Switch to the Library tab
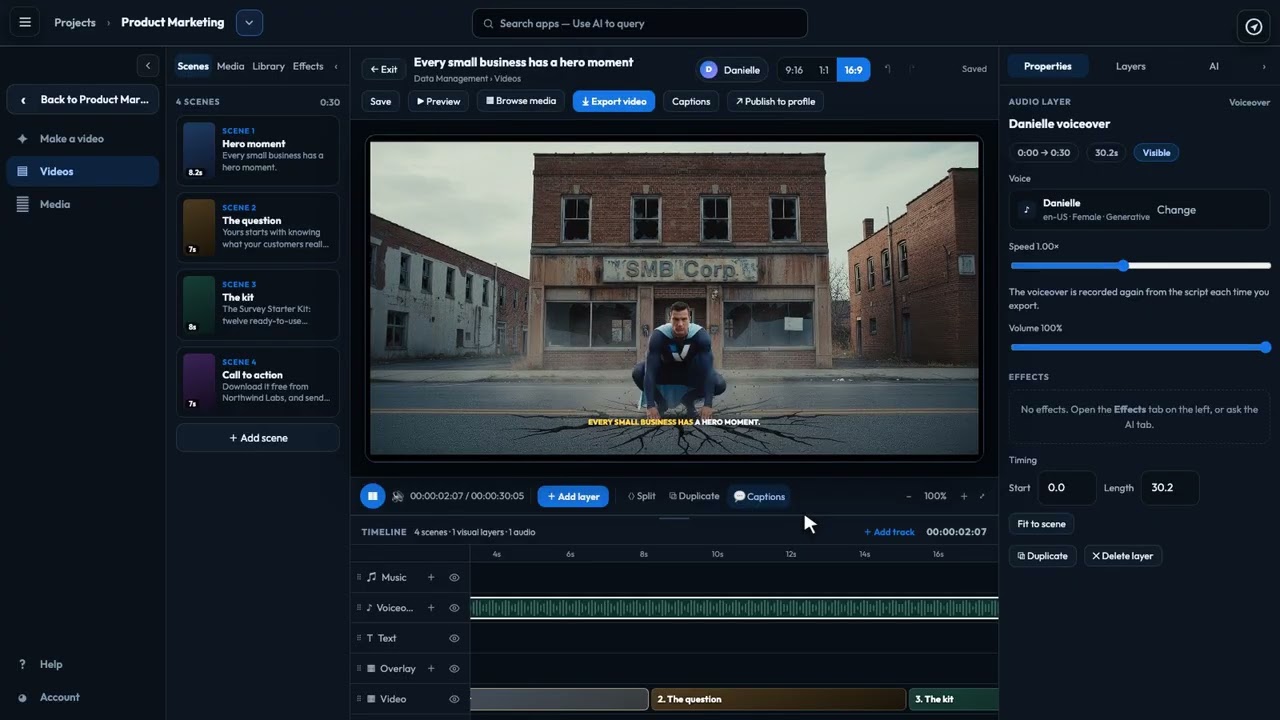 pyautogui.click(x=268, y=66)
